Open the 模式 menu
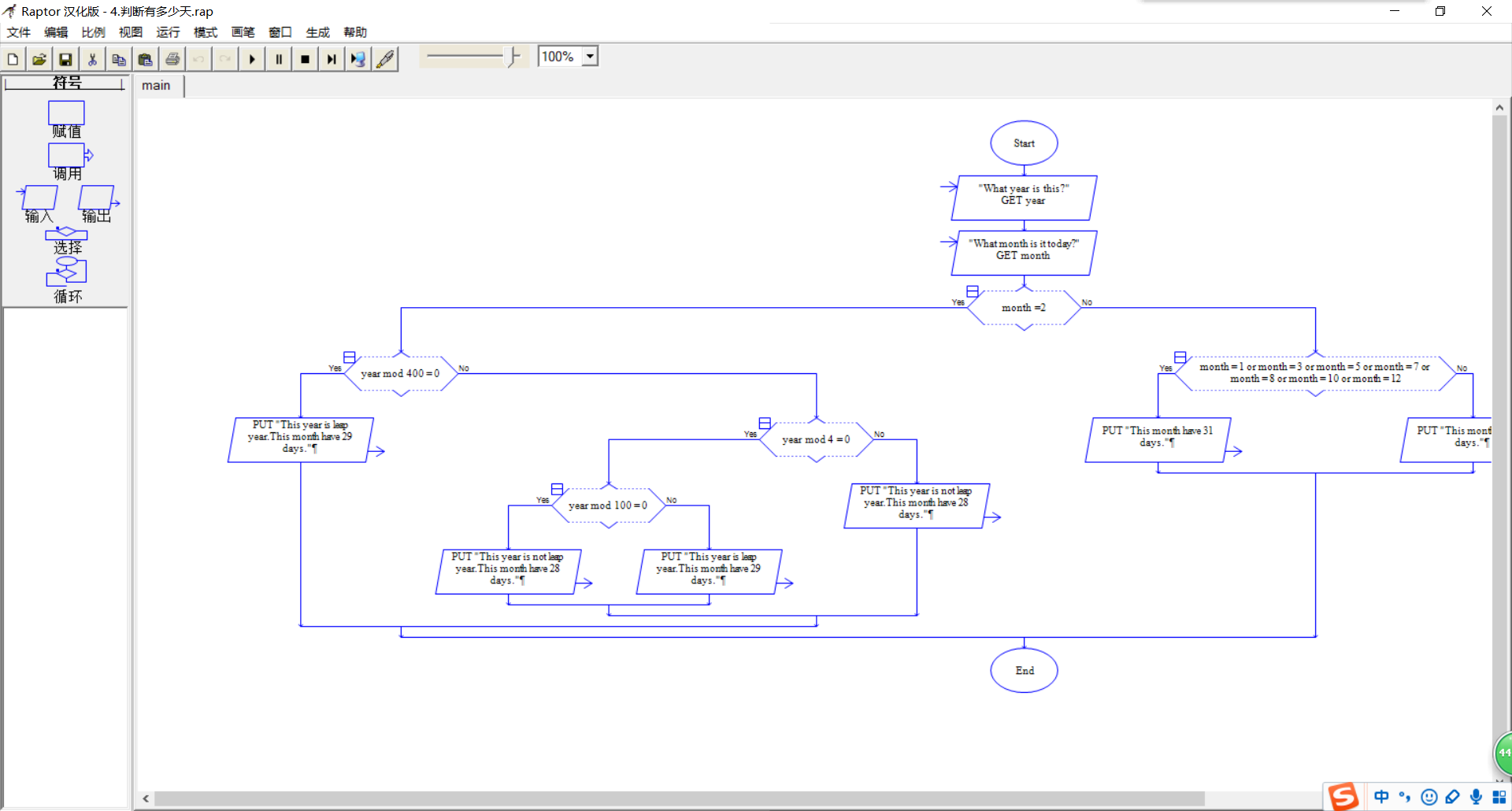Viewport: 1512px width, 811px height. [206, 32]
